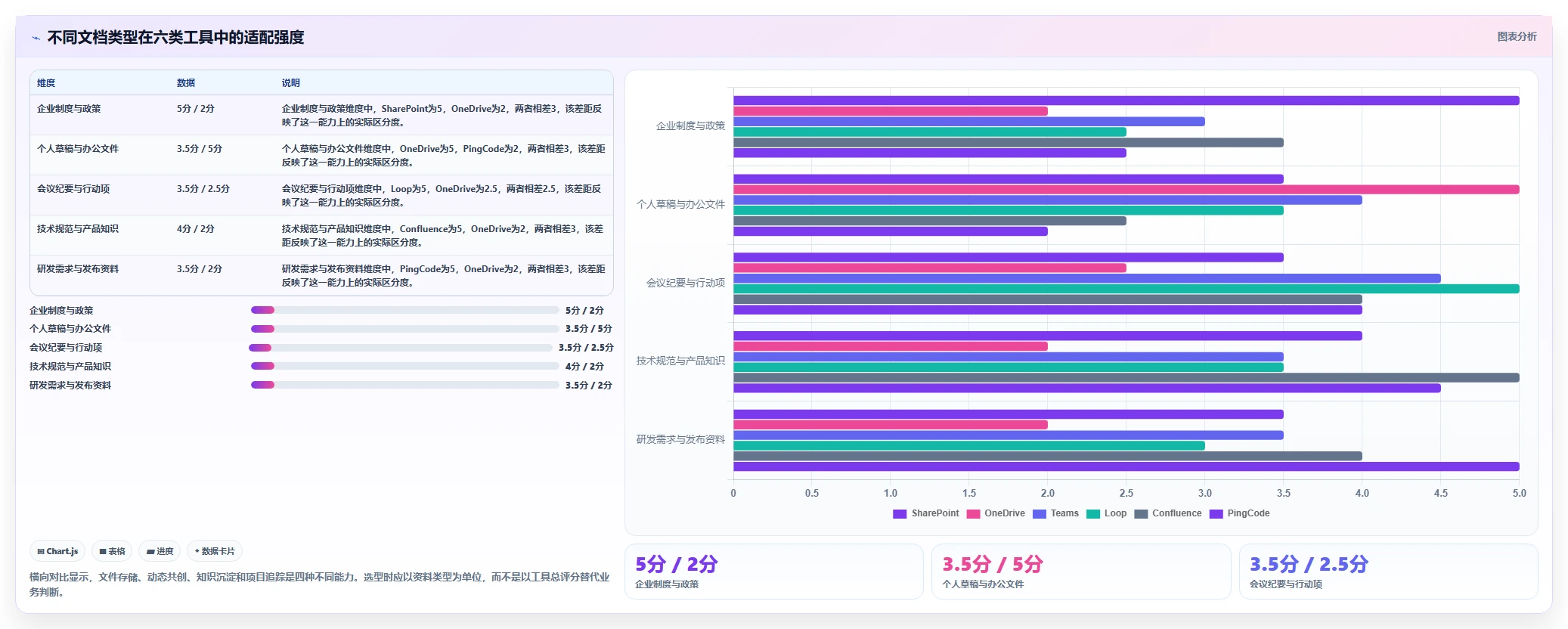Image resolution: width=1568 pixels, height=629 pixels.
Task: Toggle the Teams legend entry
Action: [x=1055, y=513]
